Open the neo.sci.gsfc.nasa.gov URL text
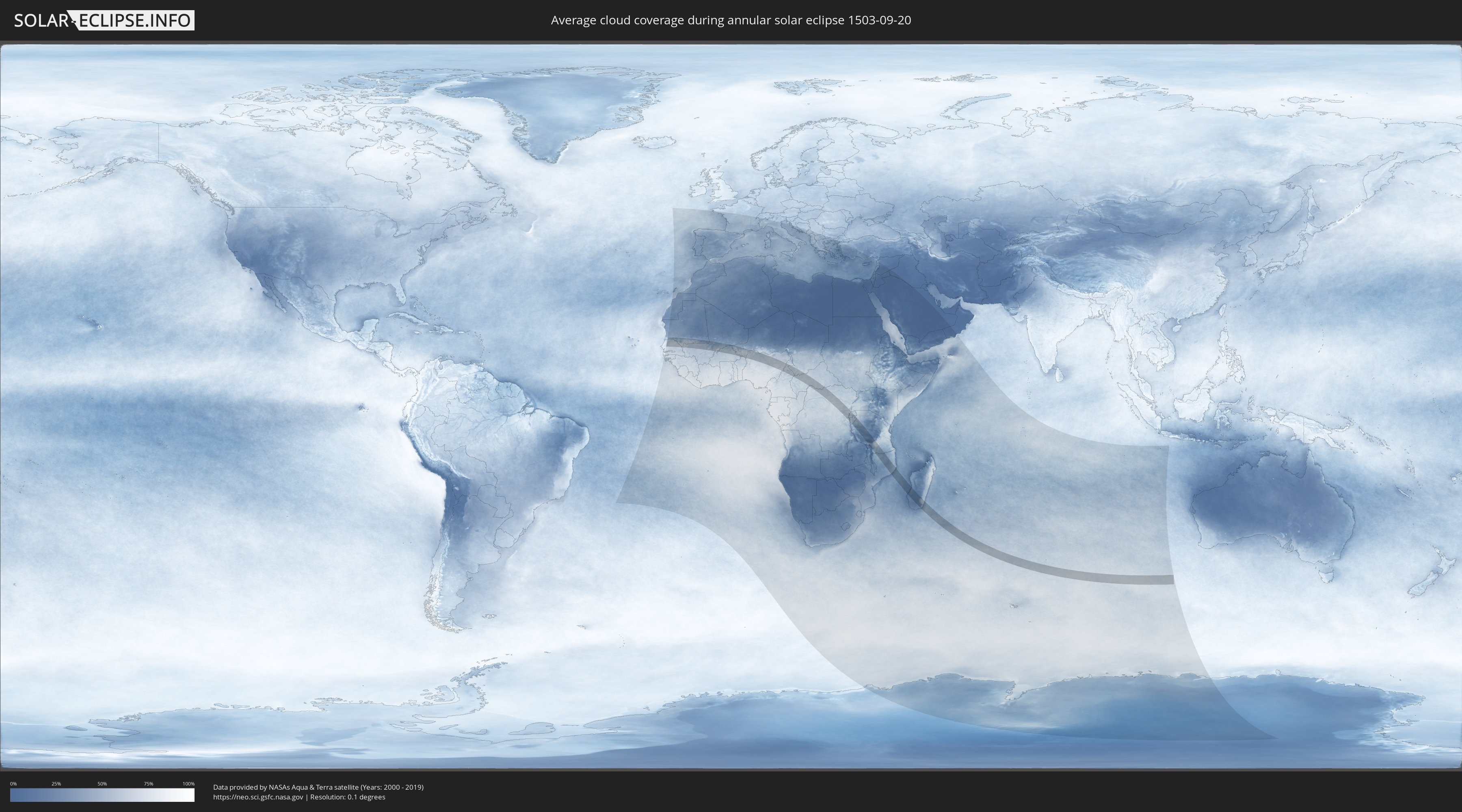This screenshot has height=812, width=1462. coord(257,797)
